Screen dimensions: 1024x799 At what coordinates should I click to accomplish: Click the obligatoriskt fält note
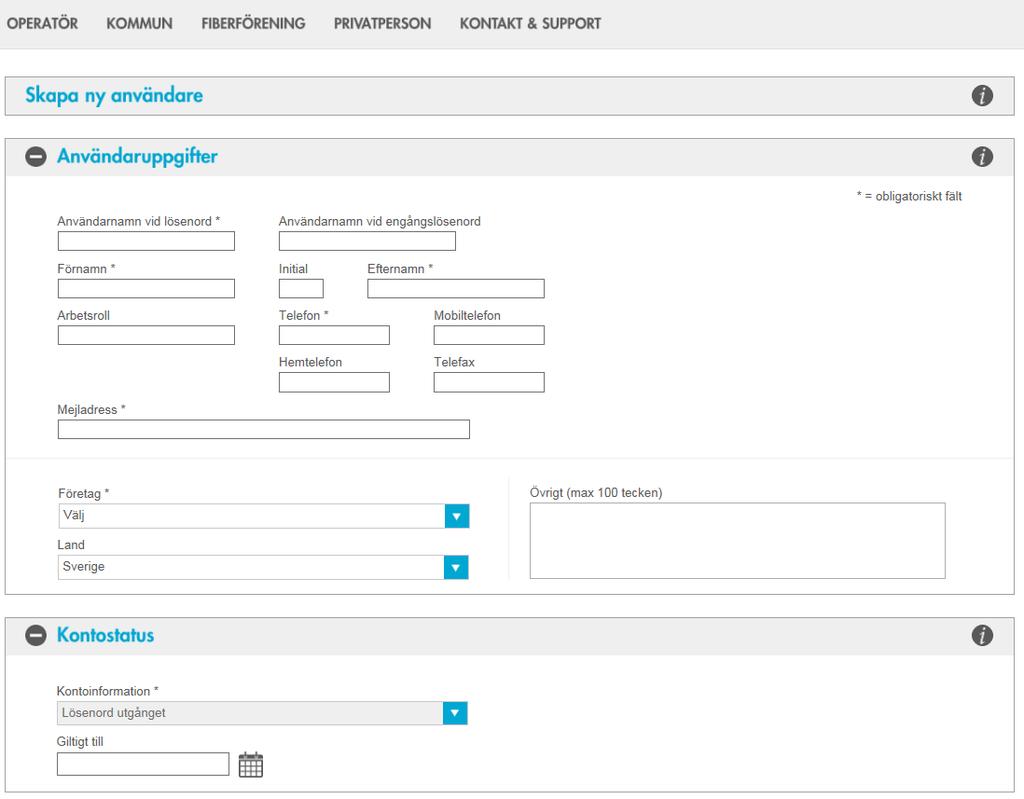click(909, 196)
